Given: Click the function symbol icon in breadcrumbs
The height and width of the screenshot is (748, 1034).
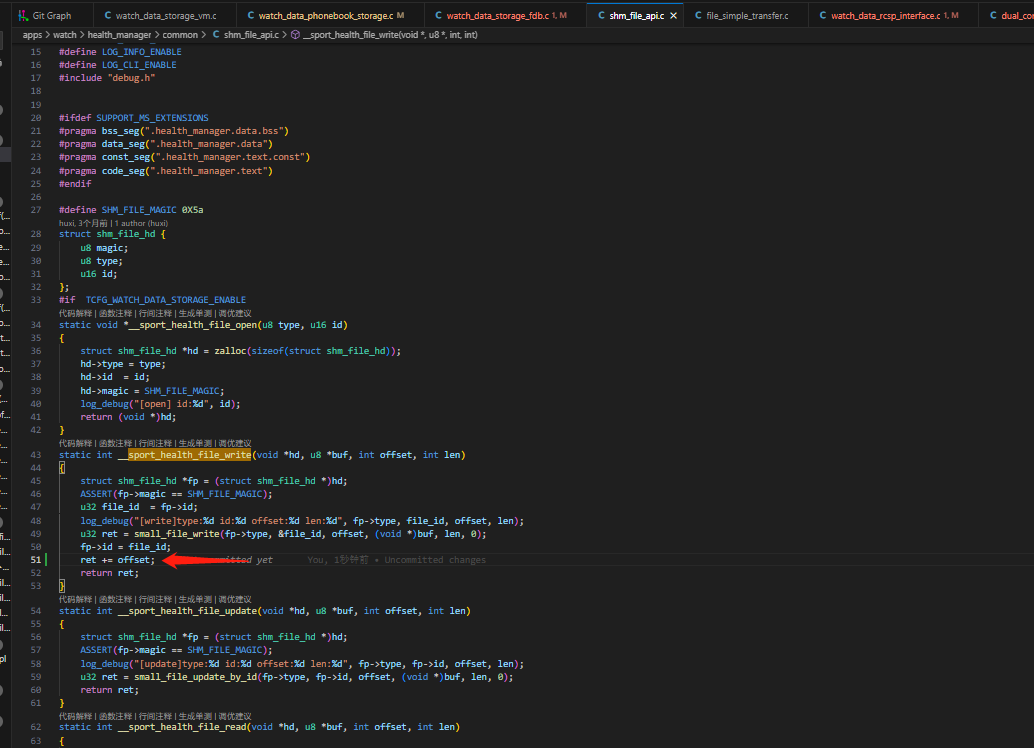Looking at the screenshot, I should pyautogui.click(x=295, y=35).
